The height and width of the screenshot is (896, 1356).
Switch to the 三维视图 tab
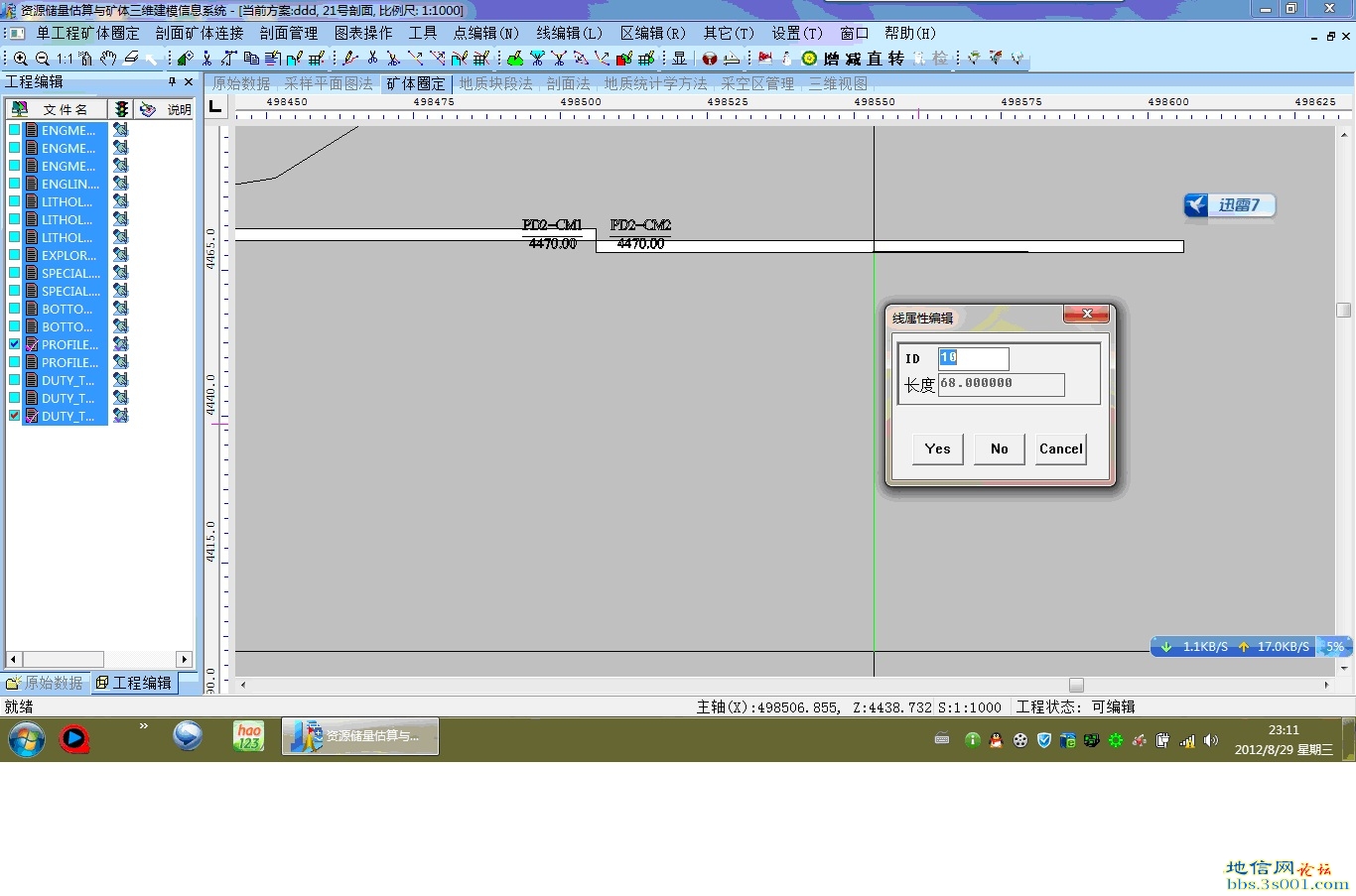838,83
